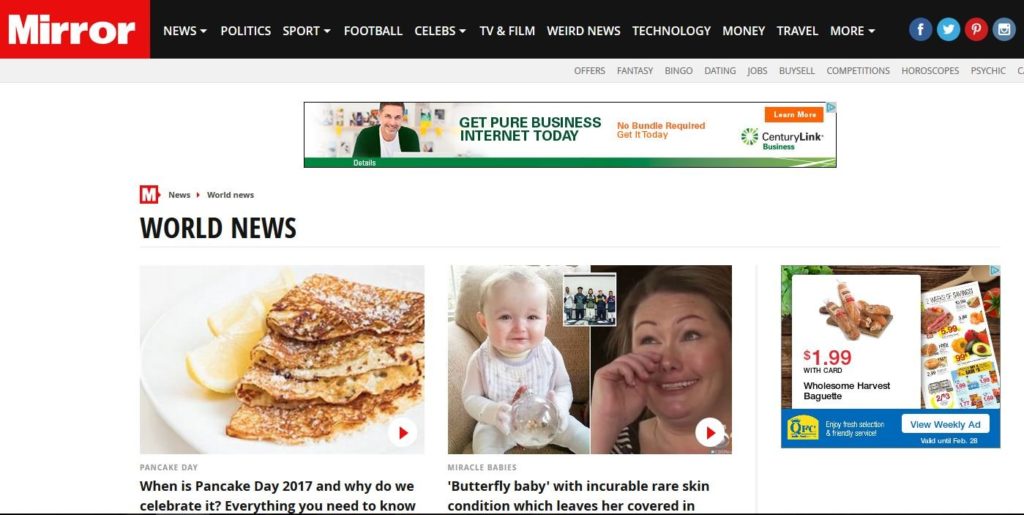Open the Mirror Twitter icon
1024x515 pixels.
pyautogui.click(x=948, y=29)
